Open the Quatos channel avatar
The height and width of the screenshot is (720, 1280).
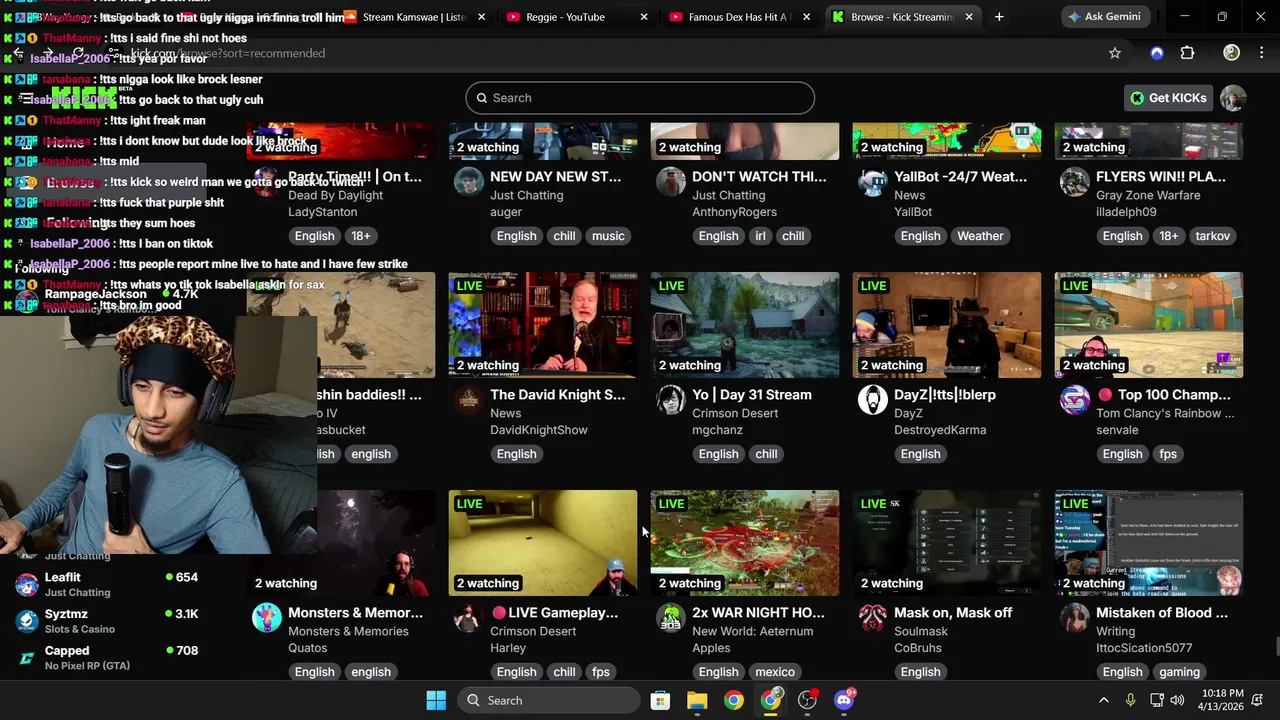[267, 618]
